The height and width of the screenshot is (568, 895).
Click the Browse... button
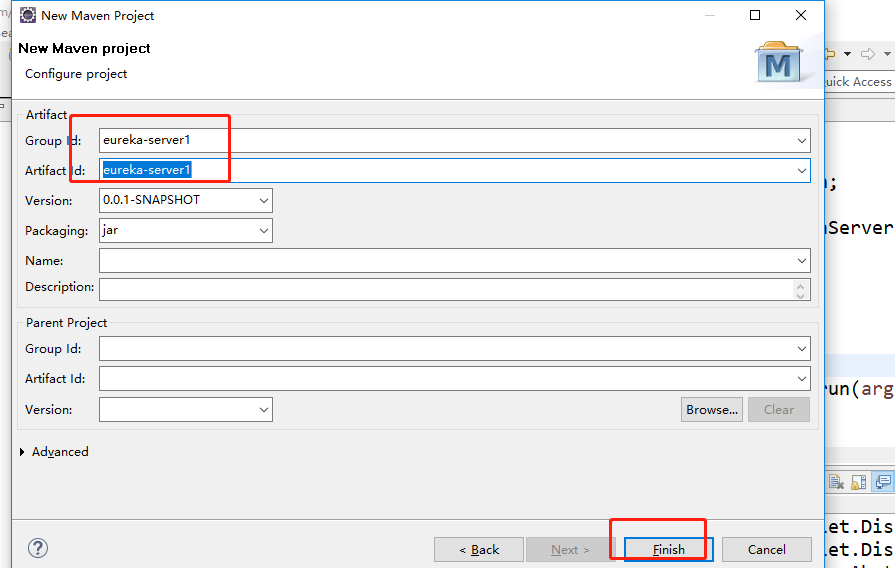[712, 410]
